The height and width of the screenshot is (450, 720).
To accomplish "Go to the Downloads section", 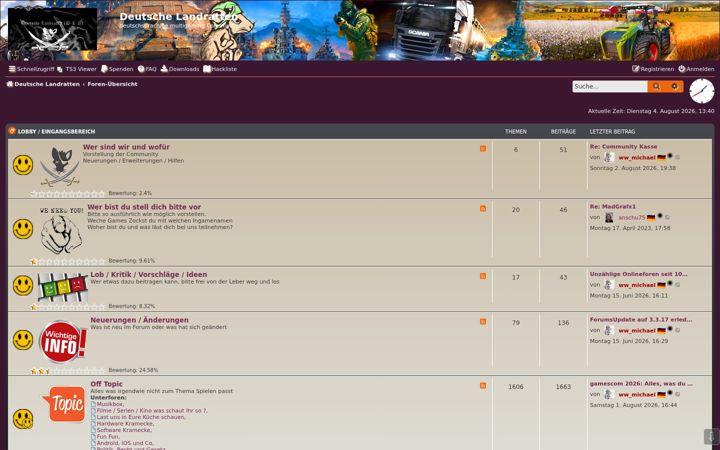I will 180,69.
